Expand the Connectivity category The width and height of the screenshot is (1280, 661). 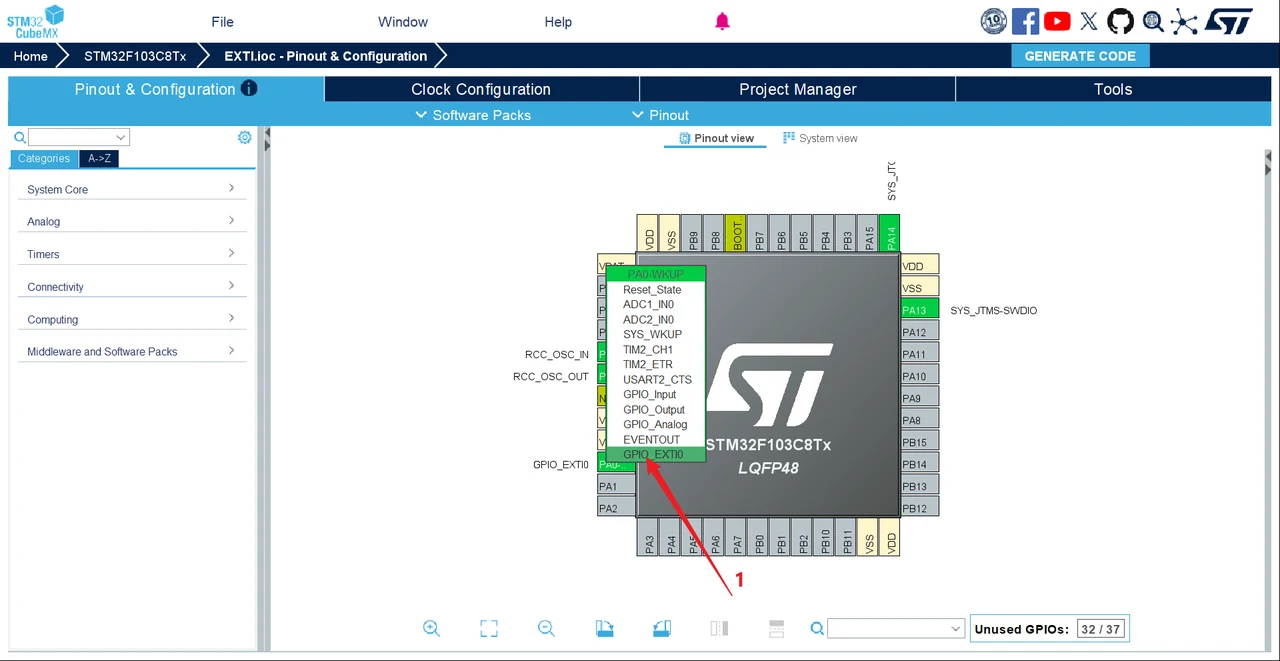[131, 287]
